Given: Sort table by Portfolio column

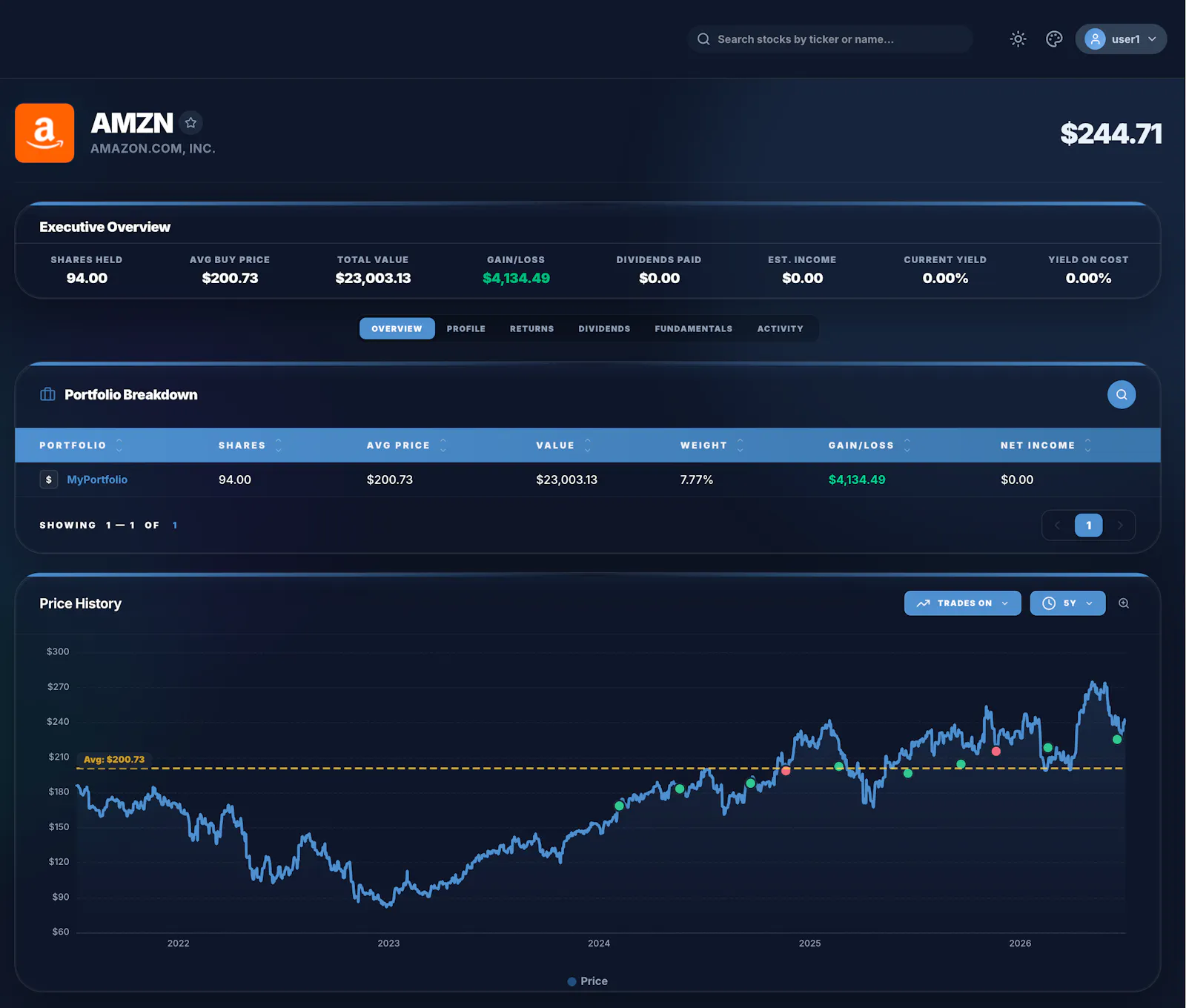Looking at the screenshot, I should tap(81, 445).
